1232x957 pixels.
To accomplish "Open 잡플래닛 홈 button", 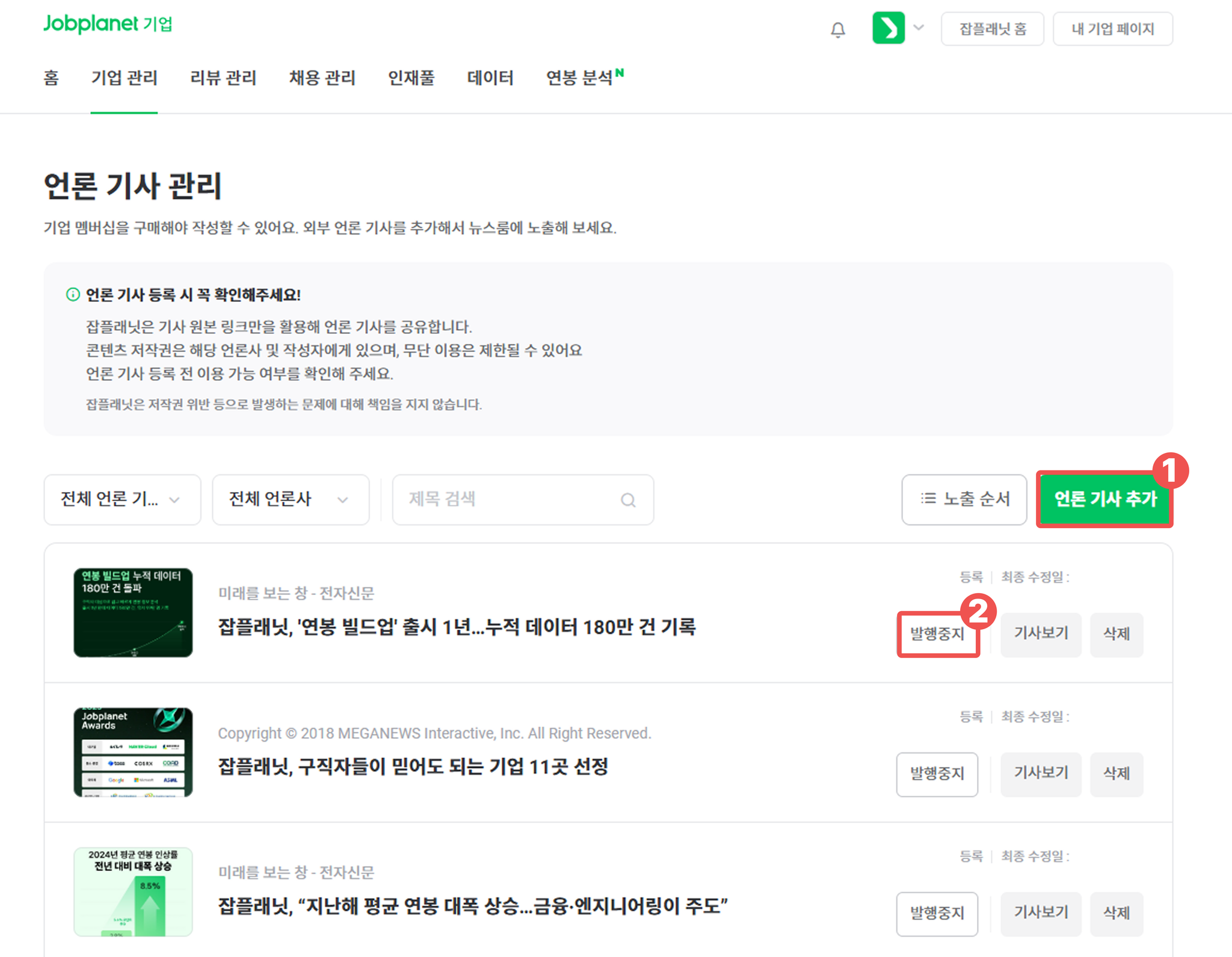I will pos(993,29).
